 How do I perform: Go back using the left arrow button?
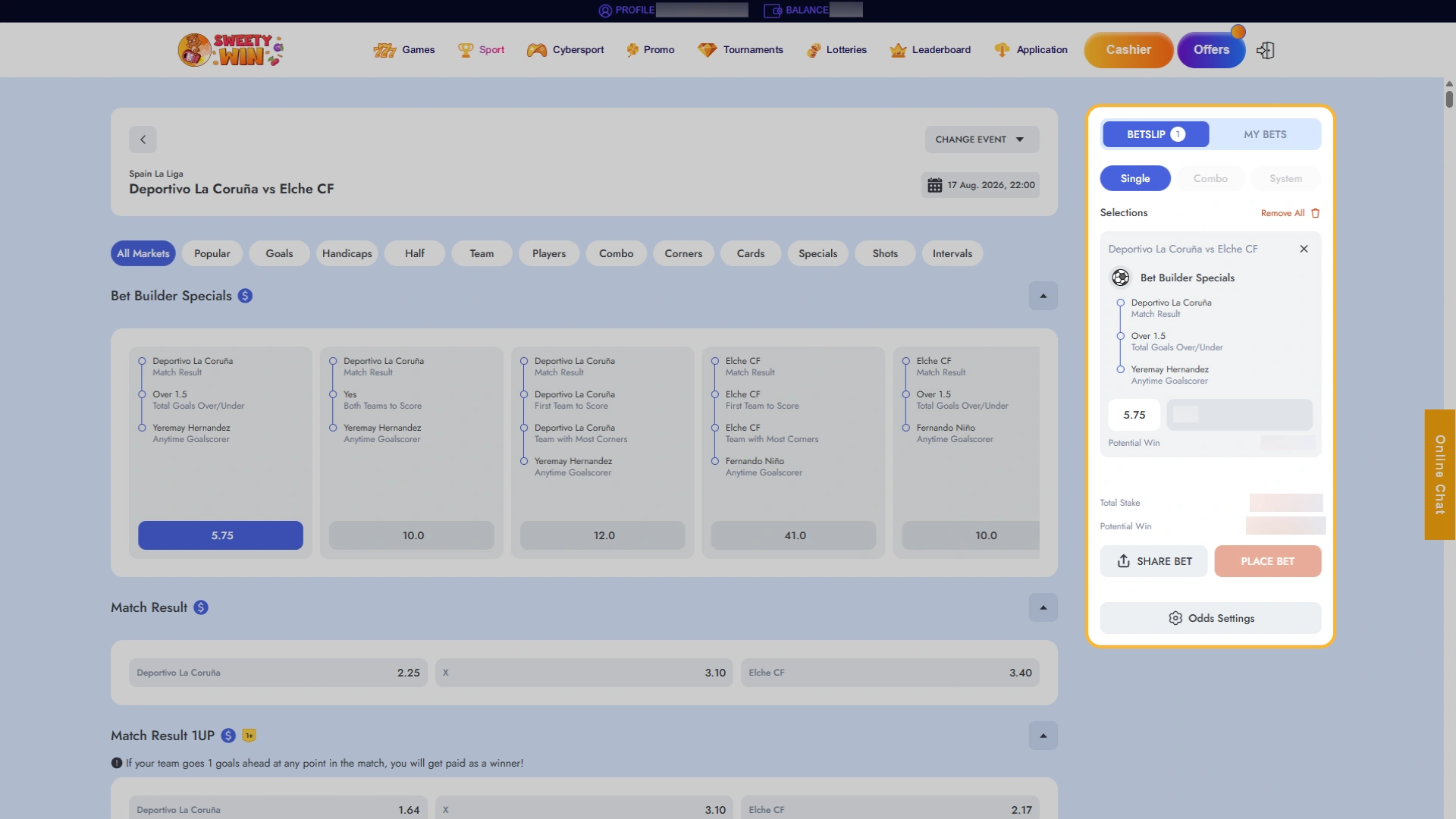[x=143, y=140]
